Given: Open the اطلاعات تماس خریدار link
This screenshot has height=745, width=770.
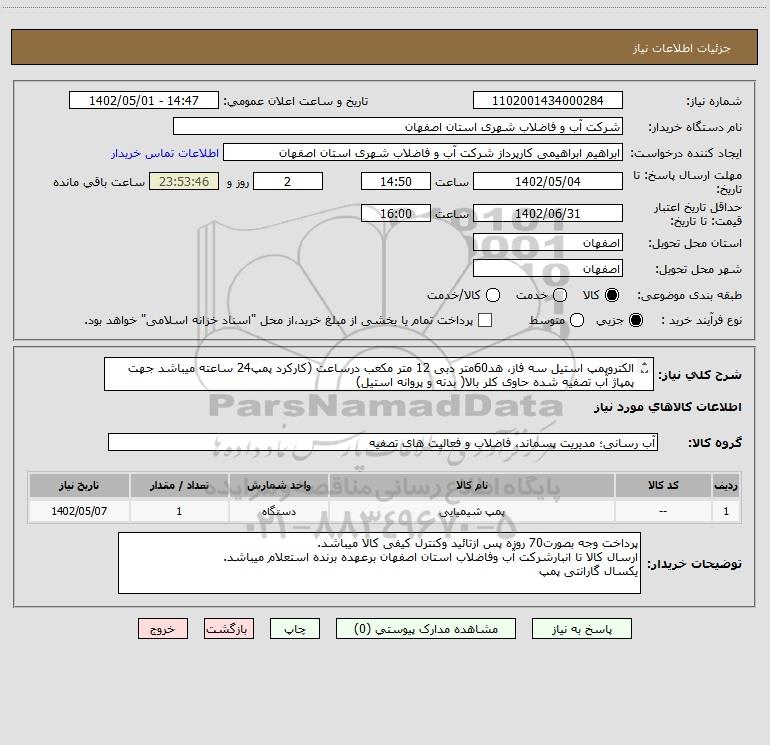Looking at the screenshot, I should [165, 153].
